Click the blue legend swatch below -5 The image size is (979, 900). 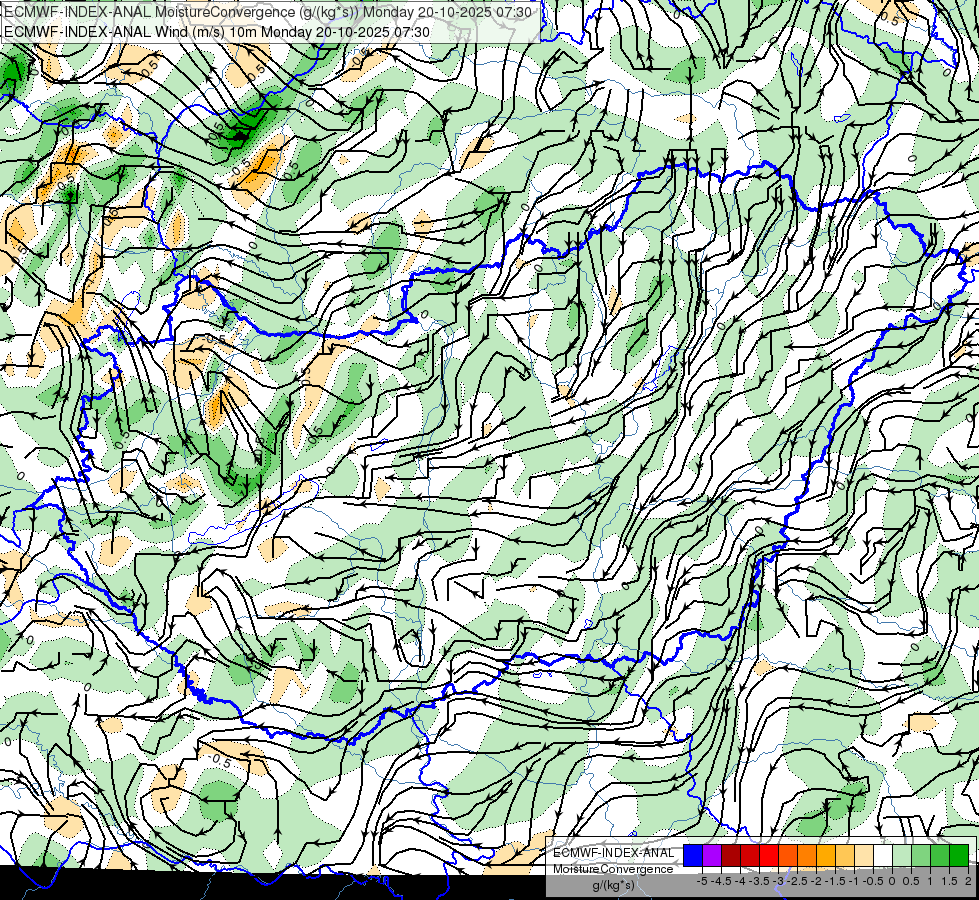[693, 855]
